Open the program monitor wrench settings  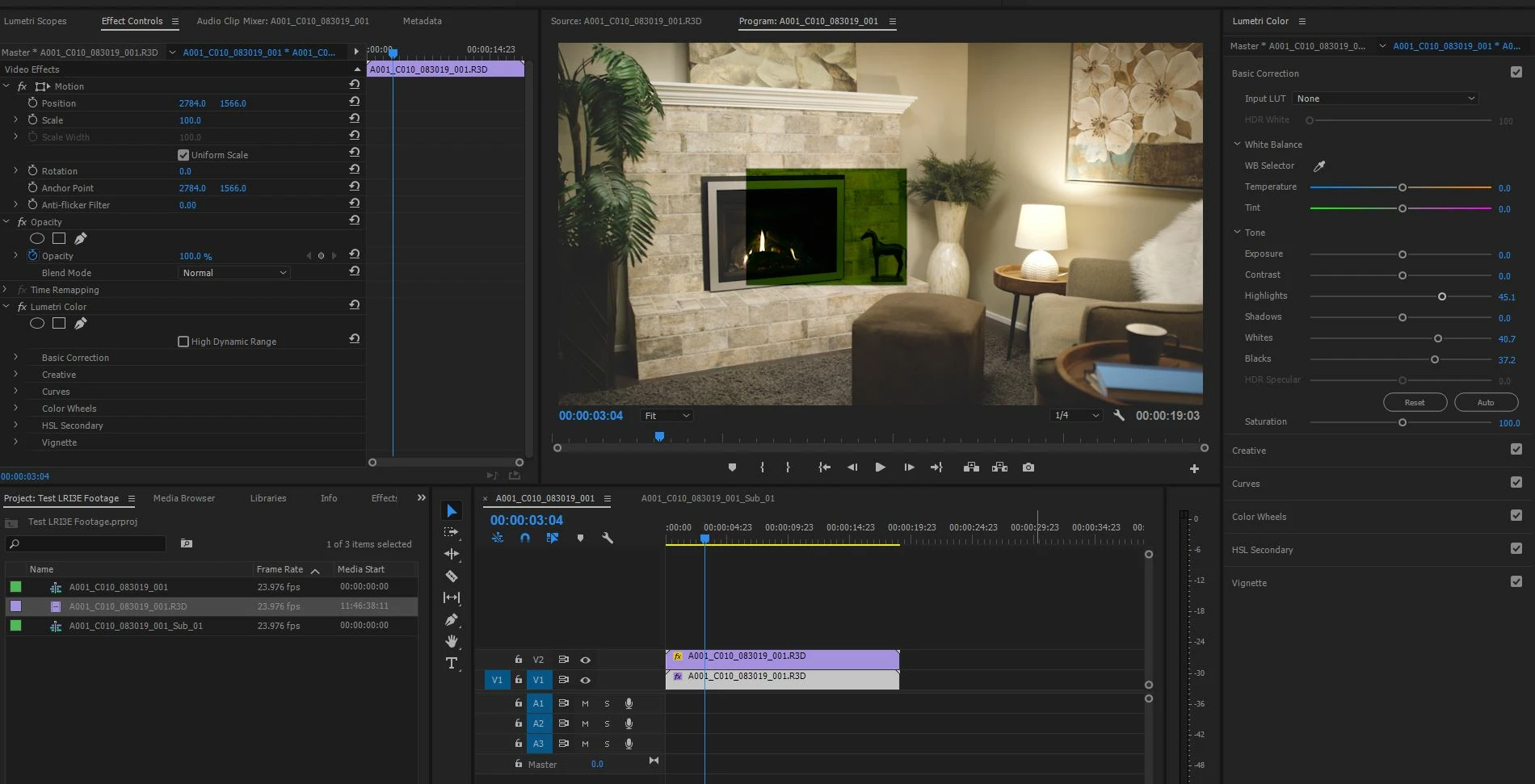point(1119,416)
